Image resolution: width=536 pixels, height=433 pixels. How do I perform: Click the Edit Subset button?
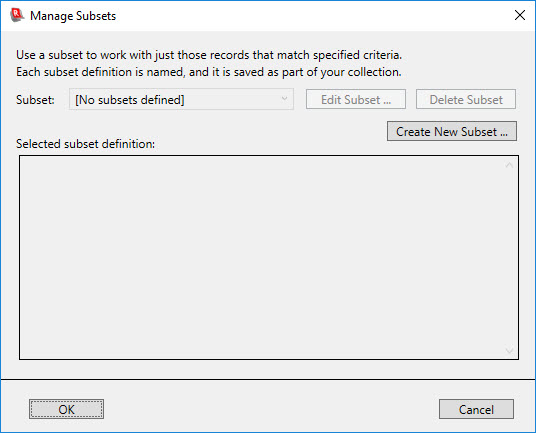(356, 99)
